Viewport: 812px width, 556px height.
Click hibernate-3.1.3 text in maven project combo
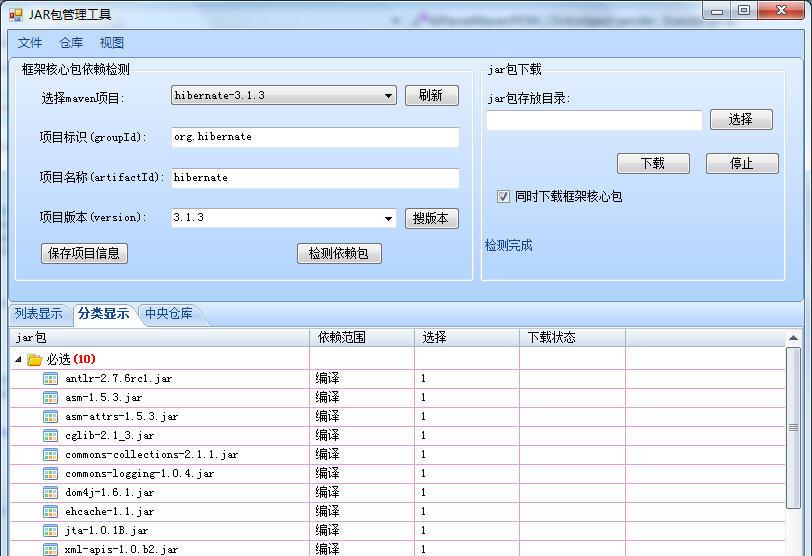coord(220,95)
